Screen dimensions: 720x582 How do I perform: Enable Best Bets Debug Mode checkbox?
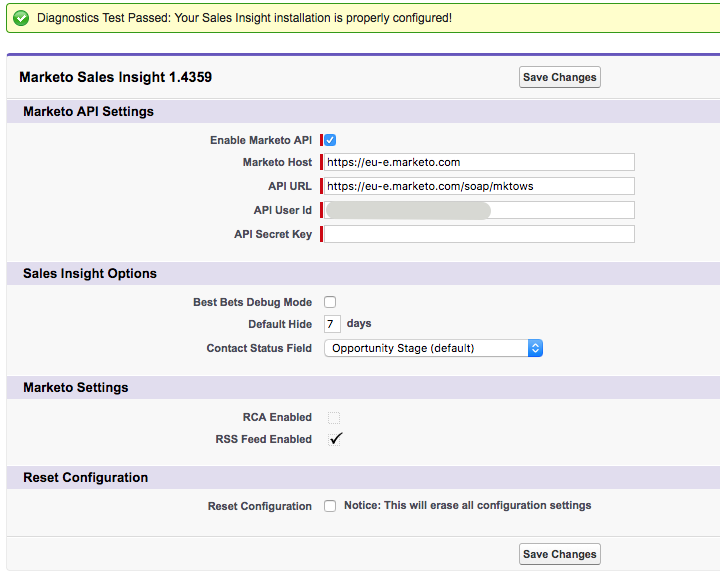coord(330,302)
